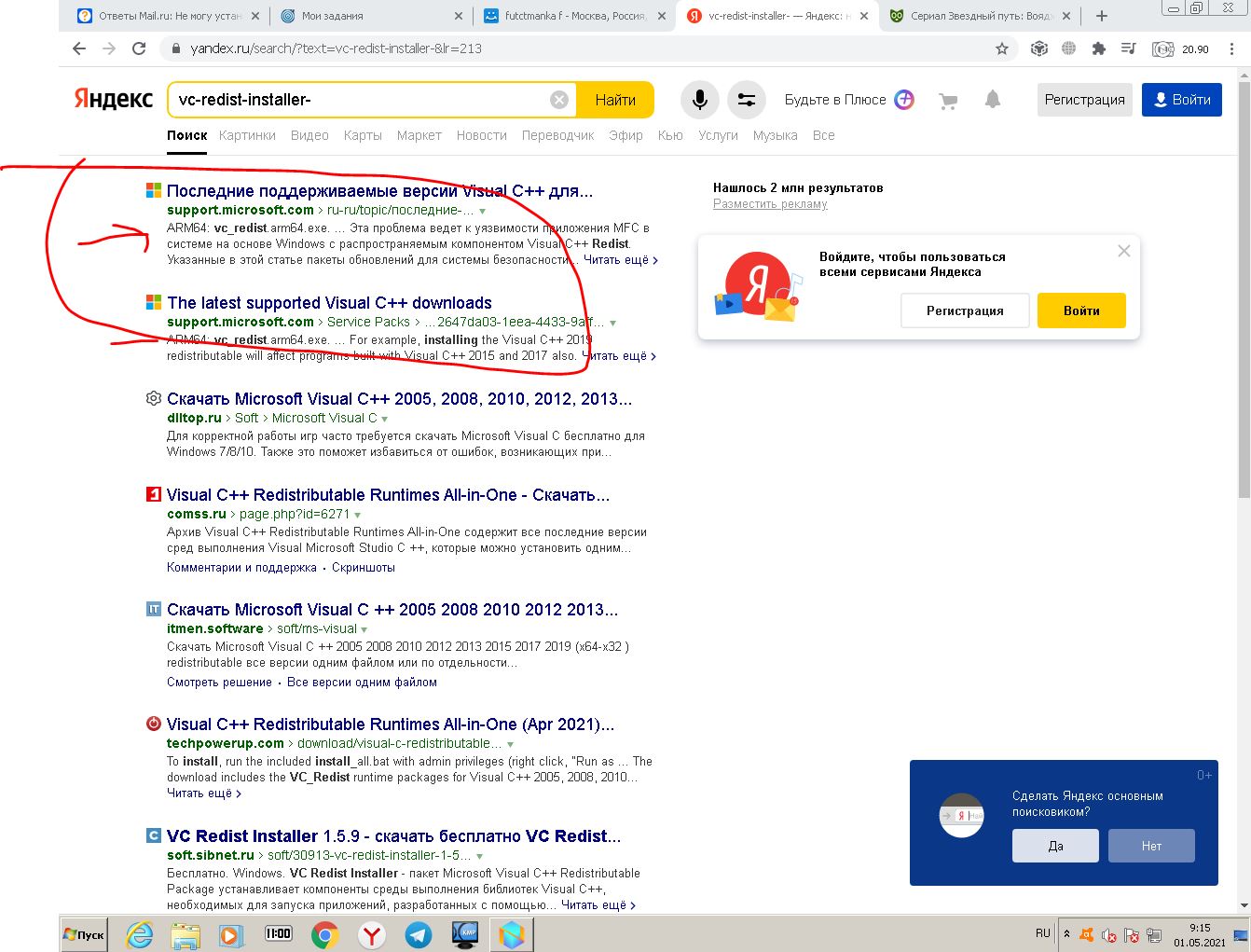
Task: Click Регистрация in the sign-in card
Action: (x=965, y=310)
